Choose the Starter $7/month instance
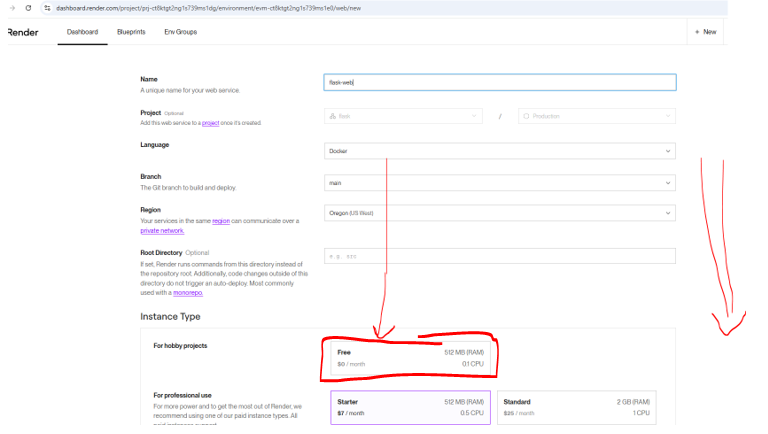 click(x=410, y=406)
